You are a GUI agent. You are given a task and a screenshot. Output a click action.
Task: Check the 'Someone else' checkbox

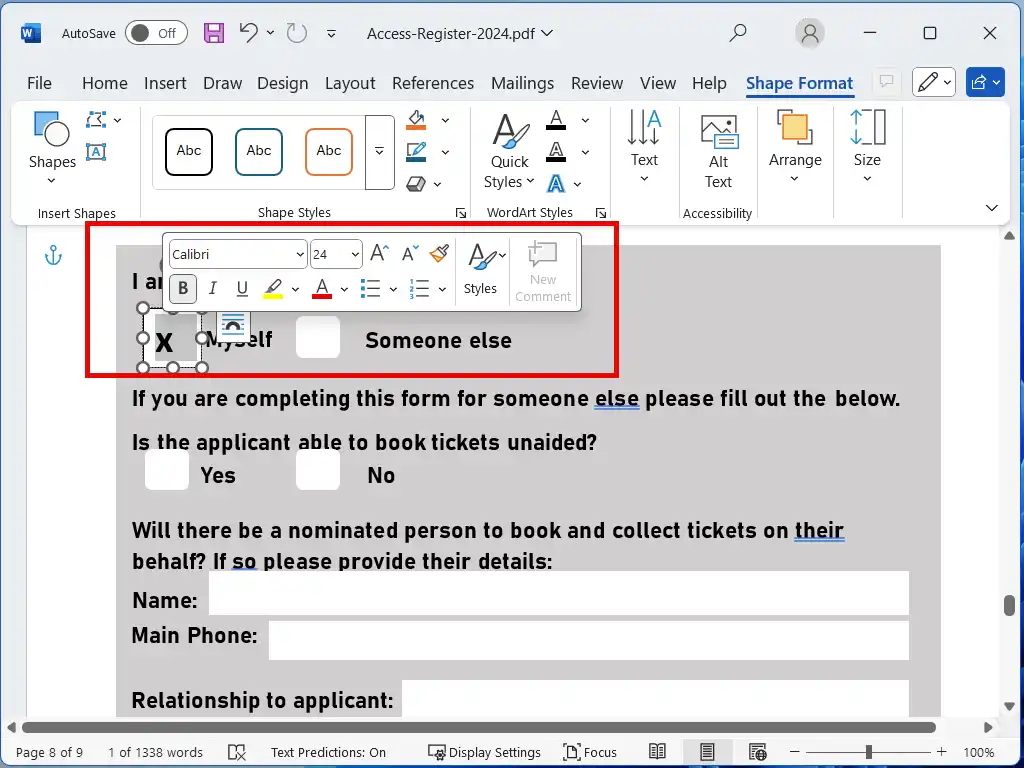(318, 338)
